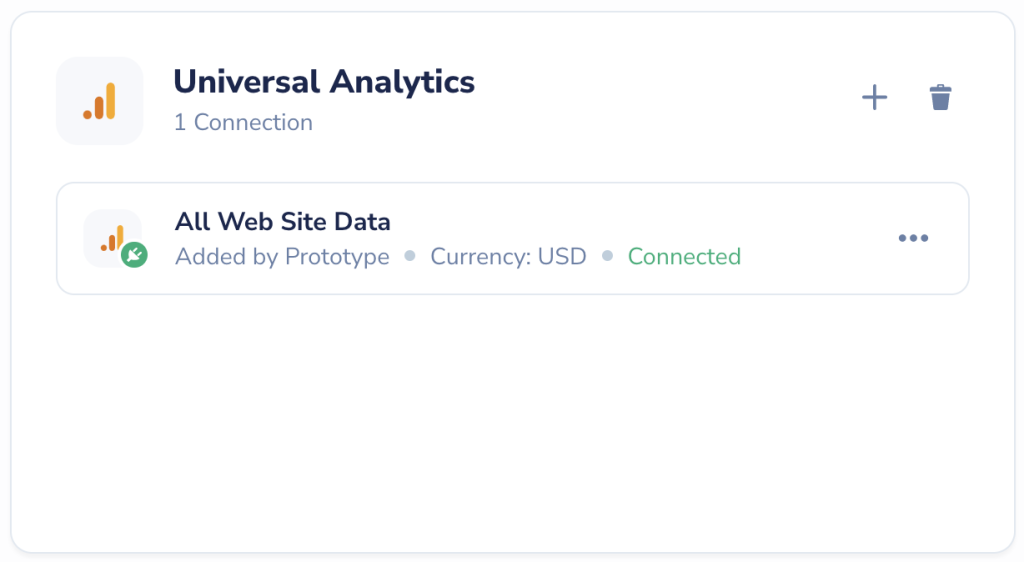Click the word Connection under the heading

tap(253, 123)
